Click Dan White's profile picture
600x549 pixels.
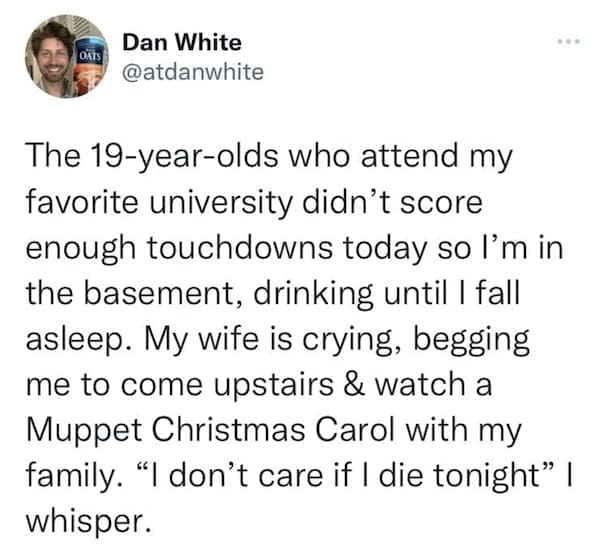point(66,57)
